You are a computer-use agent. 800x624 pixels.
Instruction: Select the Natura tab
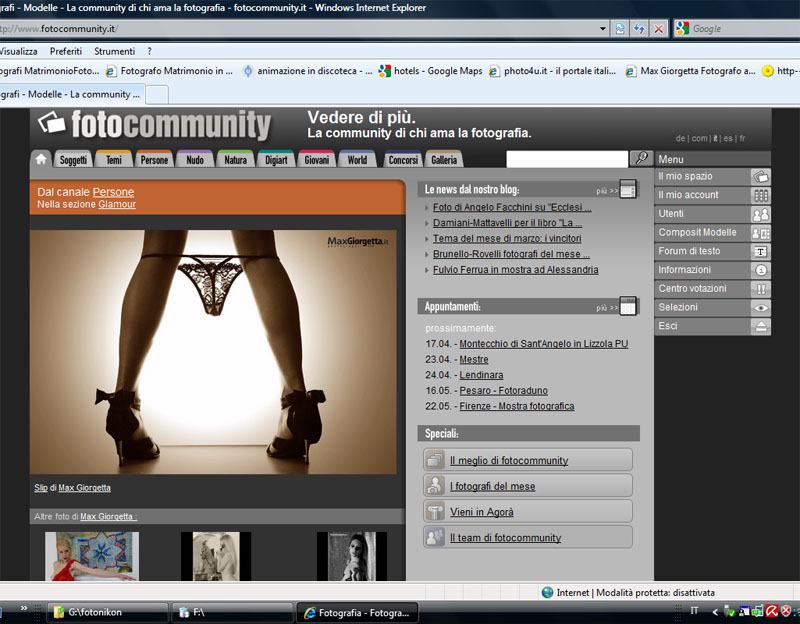(x=235, y=160)
